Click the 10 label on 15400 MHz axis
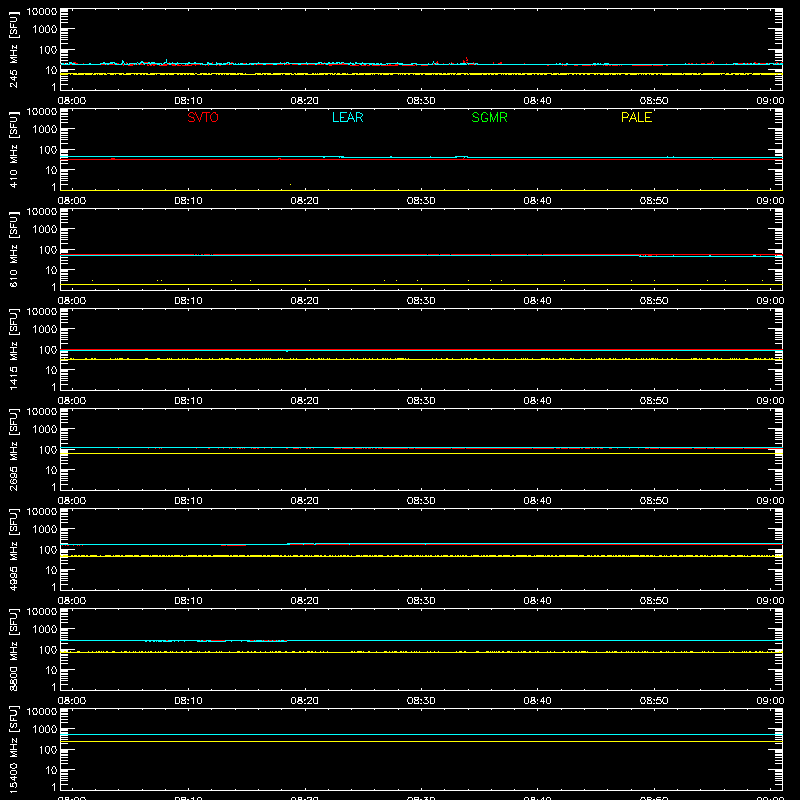Screen dimensions: 800x800 (51, 770)
